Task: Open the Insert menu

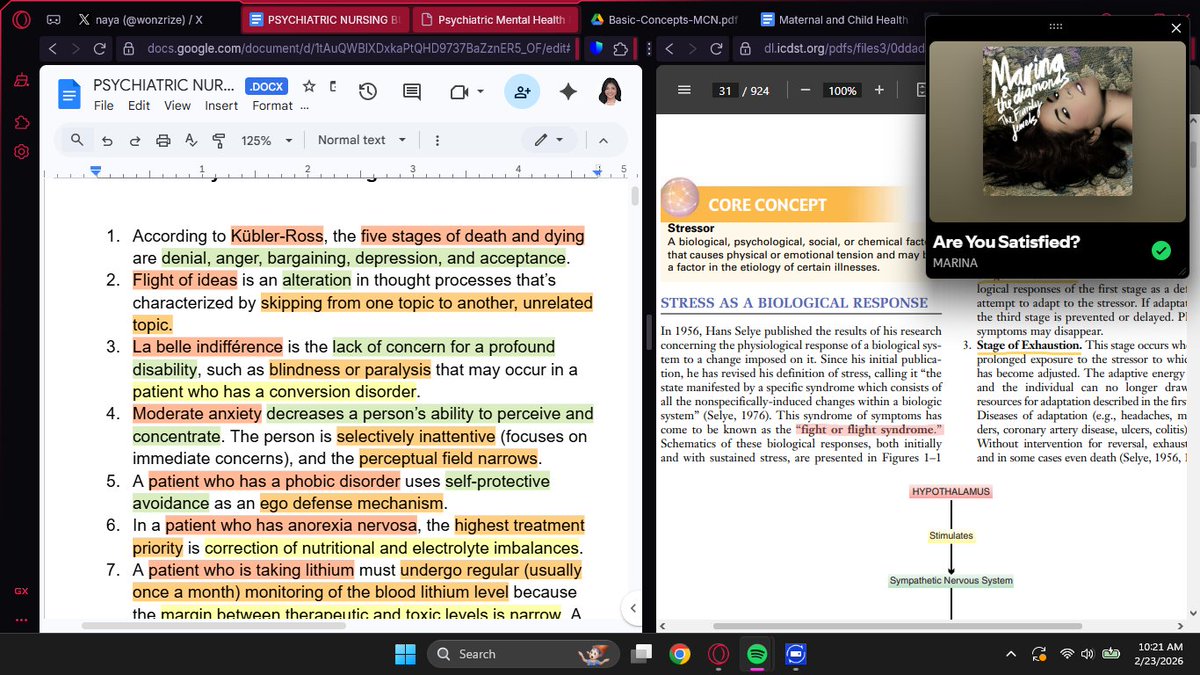Action: click(221, 105)
